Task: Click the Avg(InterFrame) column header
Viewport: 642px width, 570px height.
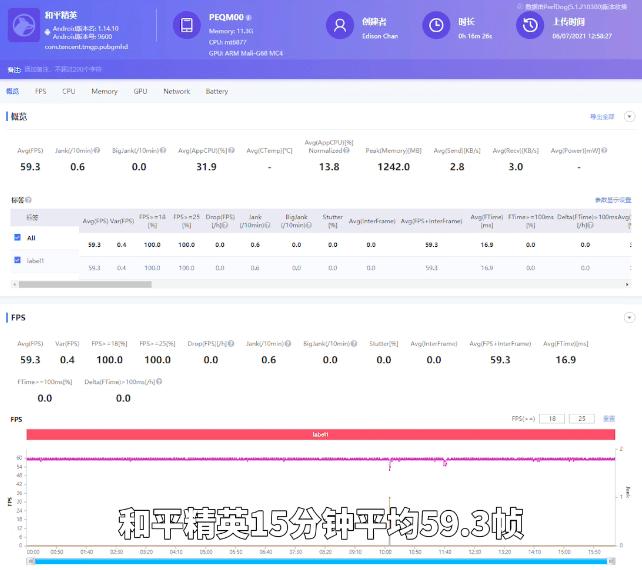Action: coord(372,221)
